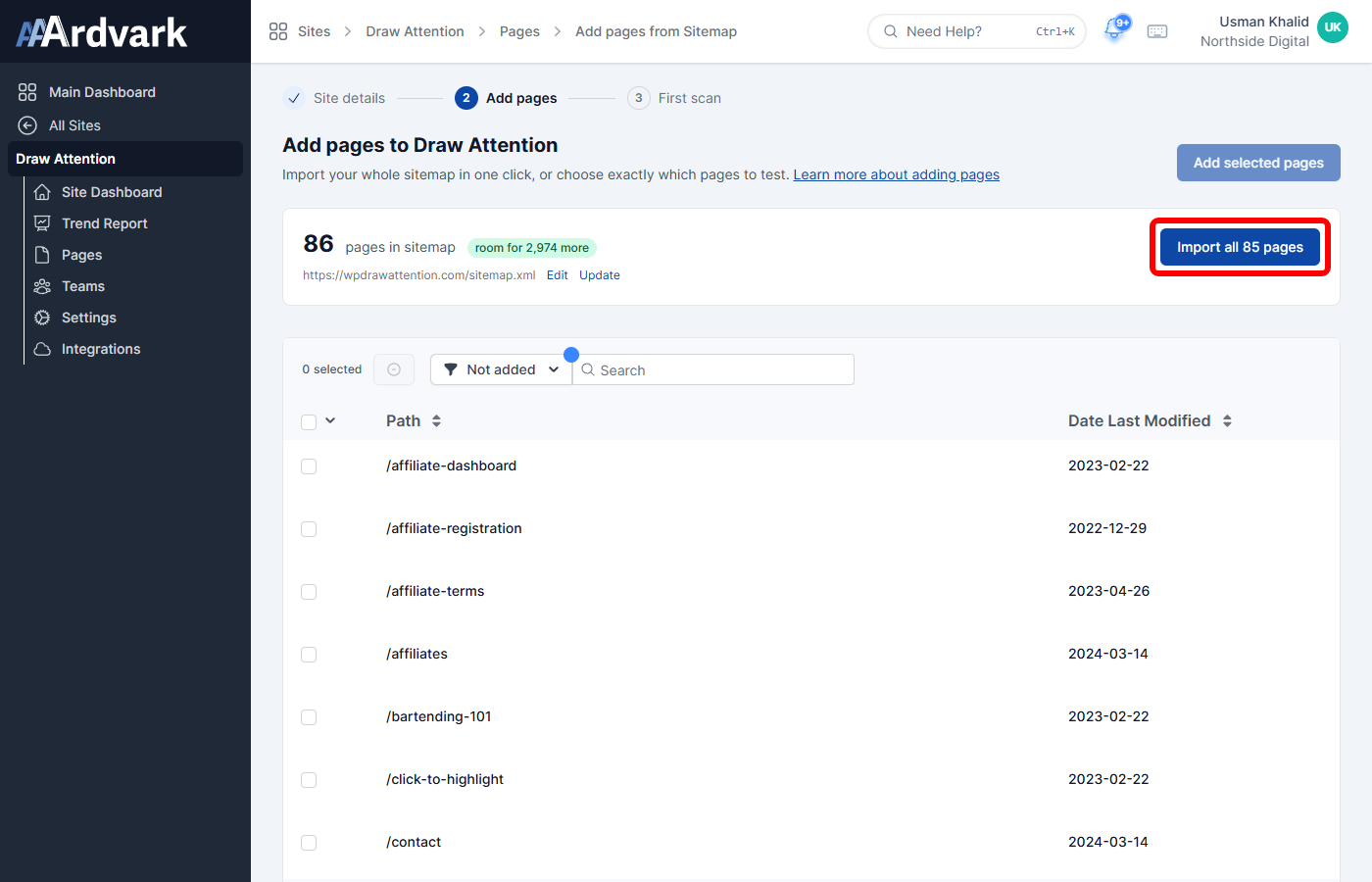Check the /contact row
This screenshot has height=882, width=1372.
coord(309,843)
